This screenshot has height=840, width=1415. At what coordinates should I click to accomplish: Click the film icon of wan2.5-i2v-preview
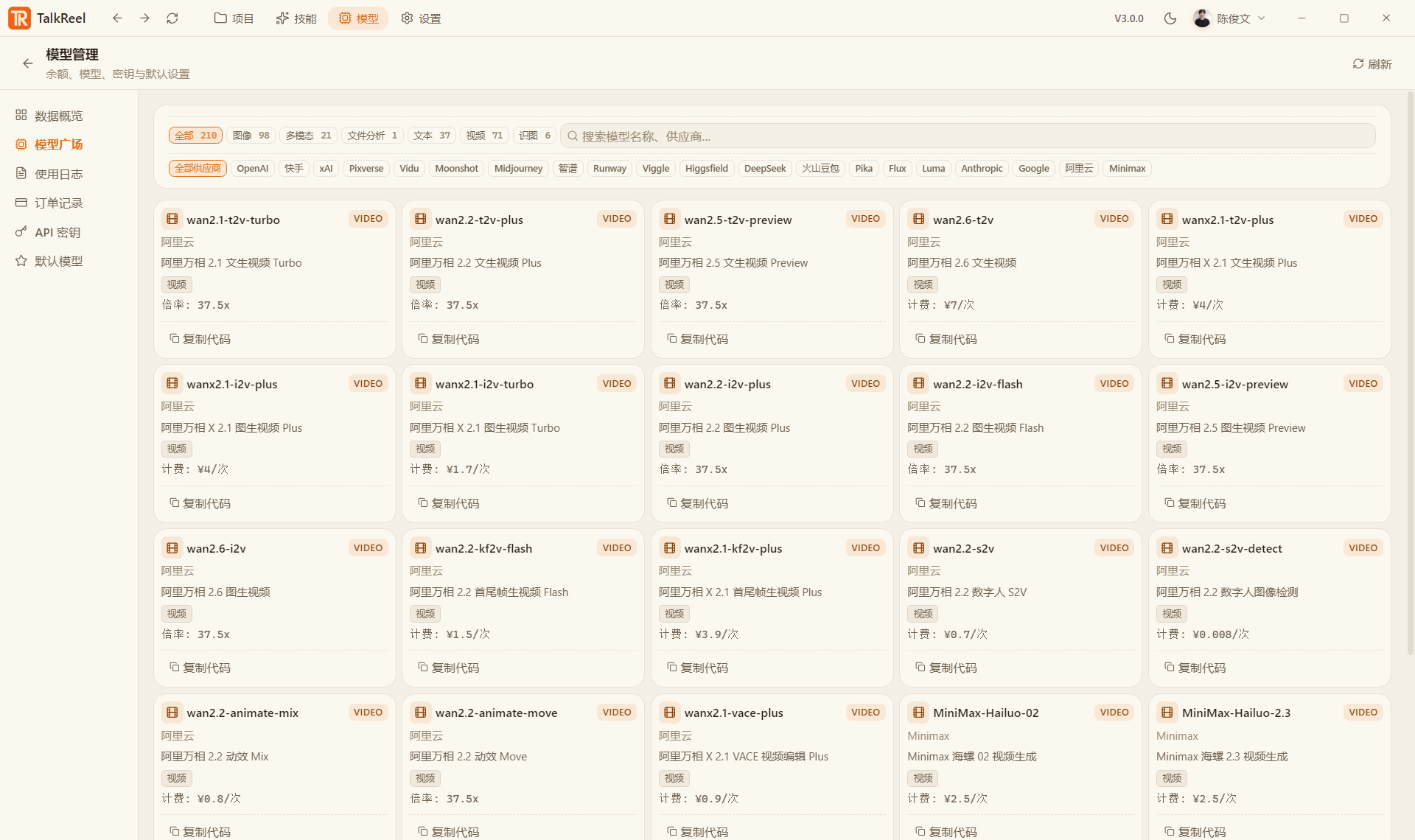(x=1167, y=383)
